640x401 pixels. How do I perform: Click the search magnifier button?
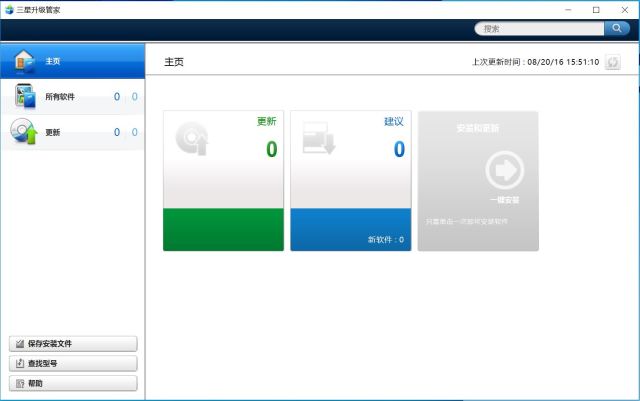pos(616,28)
